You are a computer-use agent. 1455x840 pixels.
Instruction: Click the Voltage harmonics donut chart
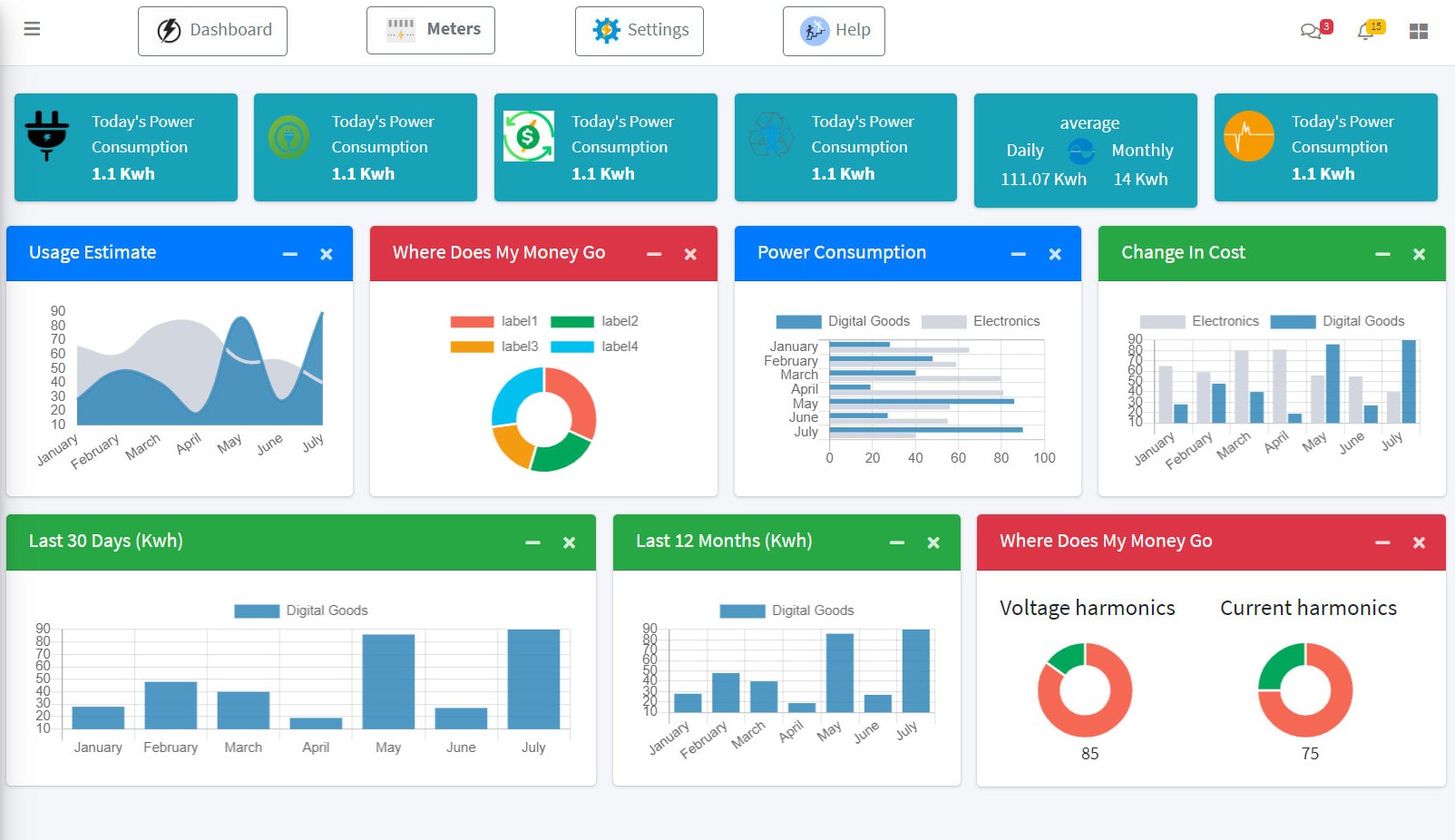pos(1085,690)
